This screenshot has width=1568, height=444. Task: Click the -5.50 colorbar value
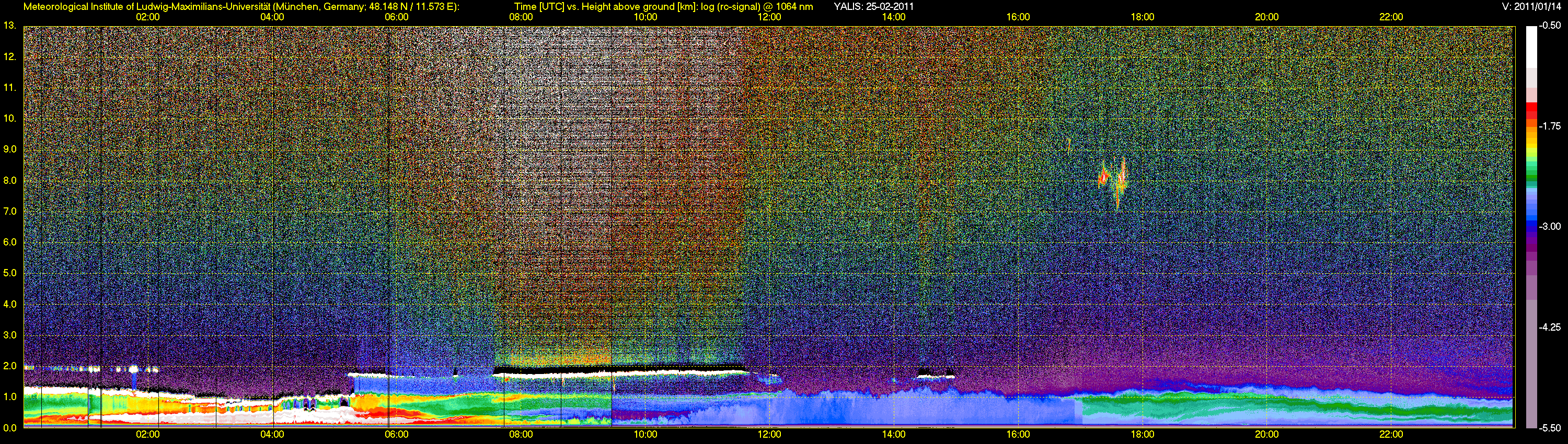click(x=1550, y=428)
